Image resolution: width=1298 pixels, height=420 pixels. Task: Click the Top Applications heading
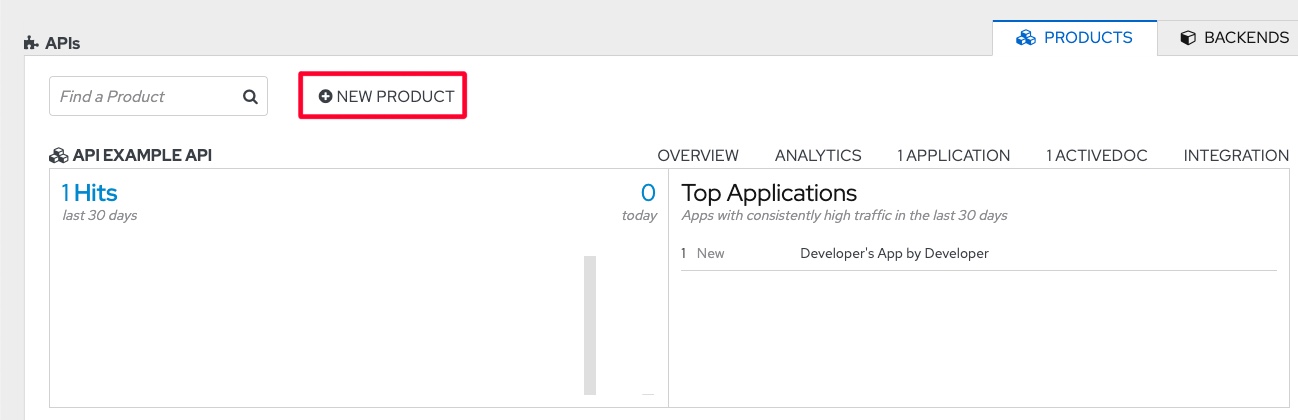click(x=769, y=193)
